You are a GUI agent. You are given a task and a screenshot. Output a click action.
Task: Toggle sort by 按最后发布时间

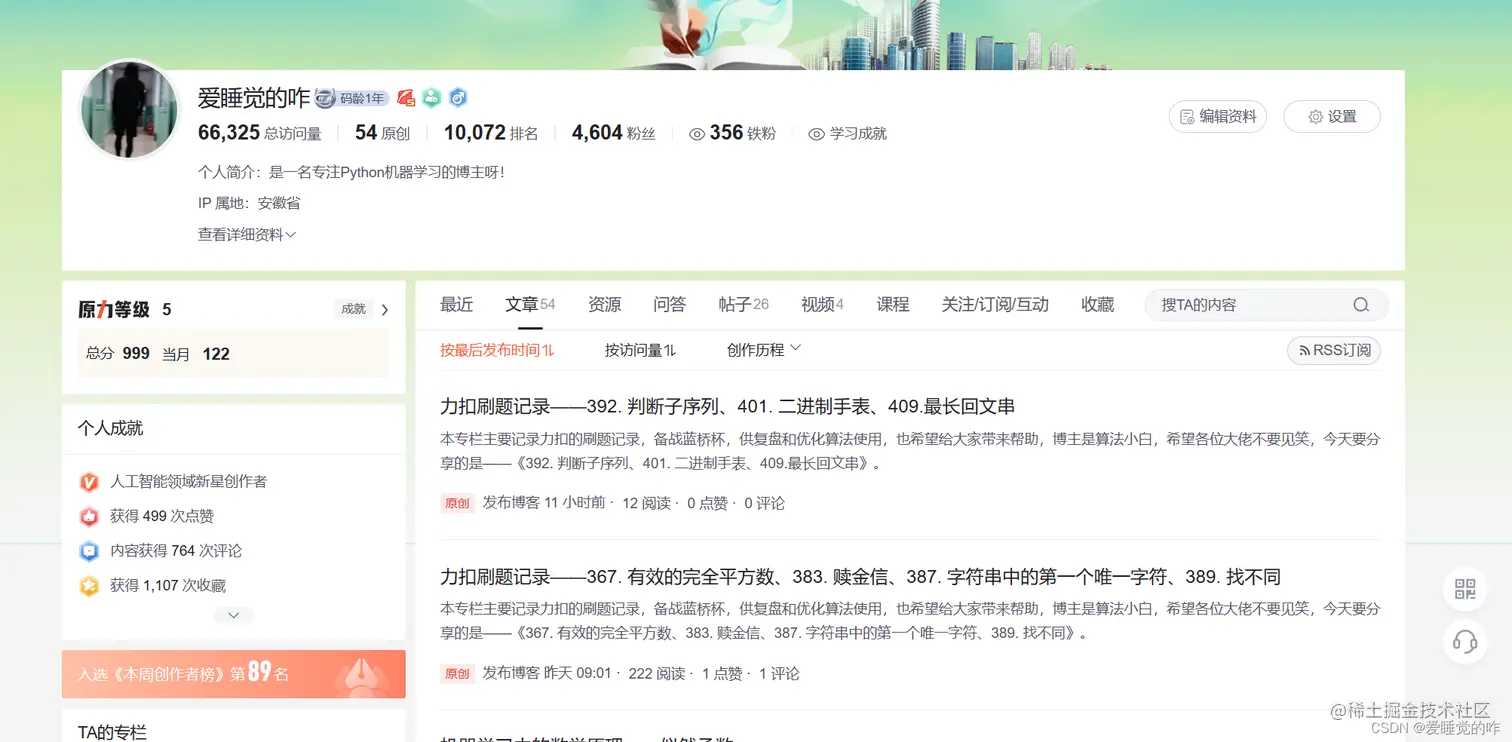tap(497, 350)
